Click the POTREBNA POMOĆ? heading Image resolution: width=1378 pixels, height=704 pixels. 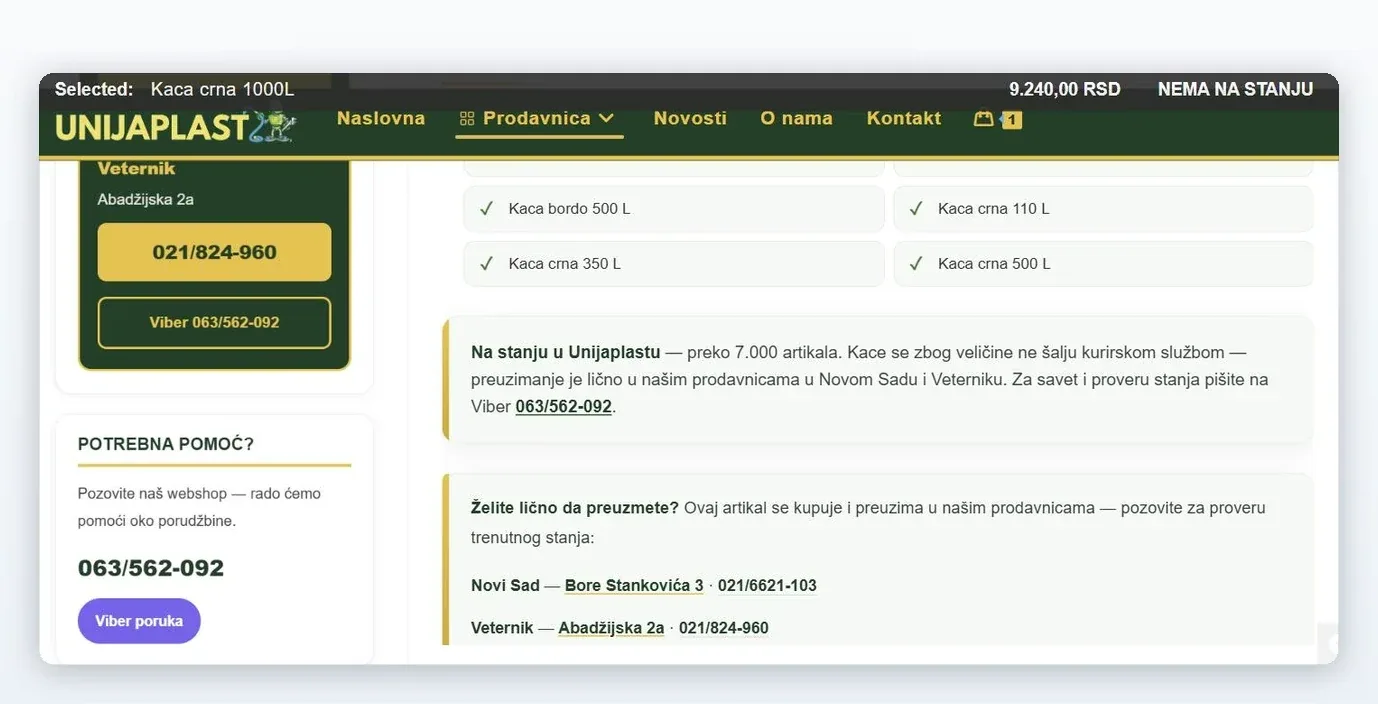(166, 444)
